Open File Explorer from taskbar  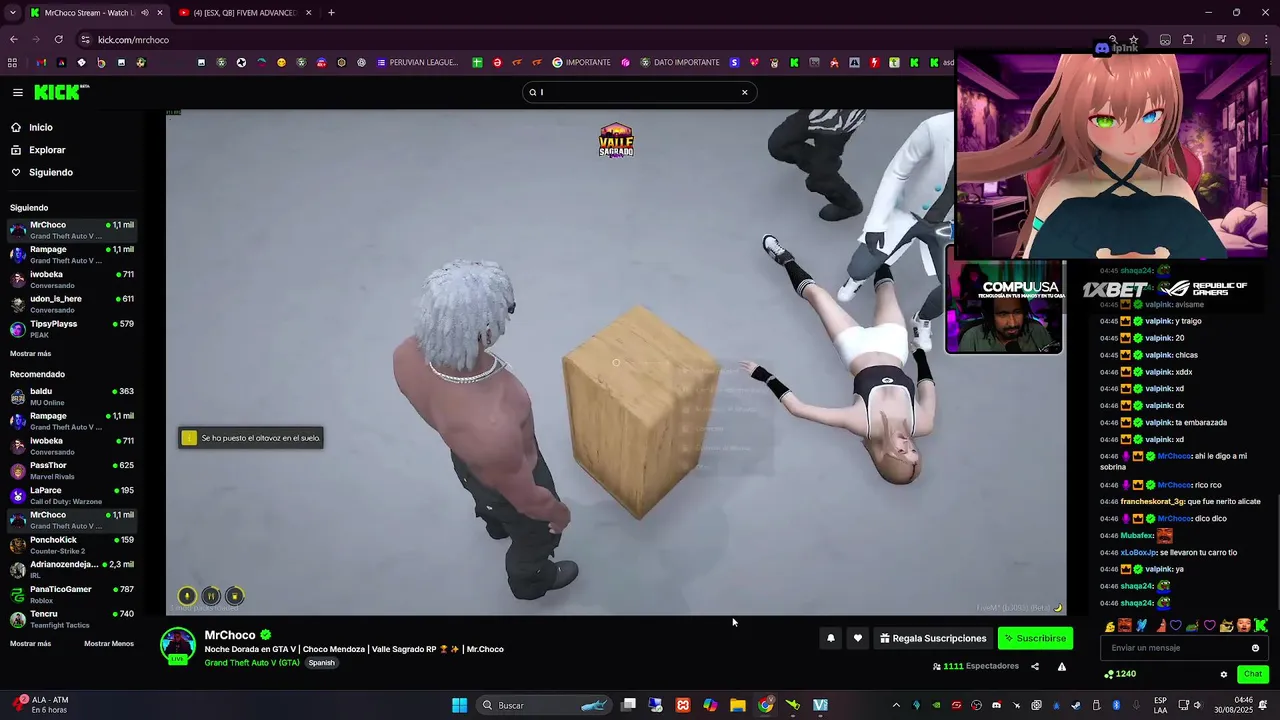pyautogui.click(x=737, y=705)
